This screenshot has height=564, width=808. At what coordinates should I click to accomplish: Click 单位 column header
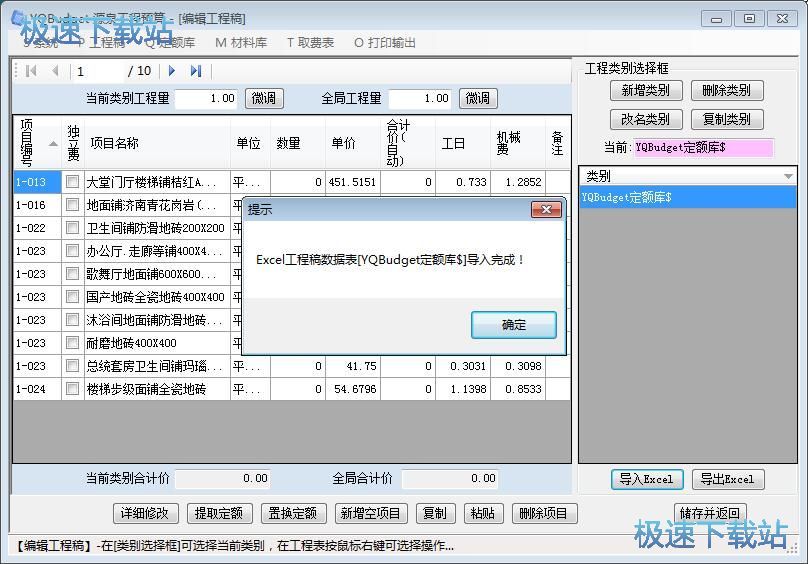pos(249,143)
